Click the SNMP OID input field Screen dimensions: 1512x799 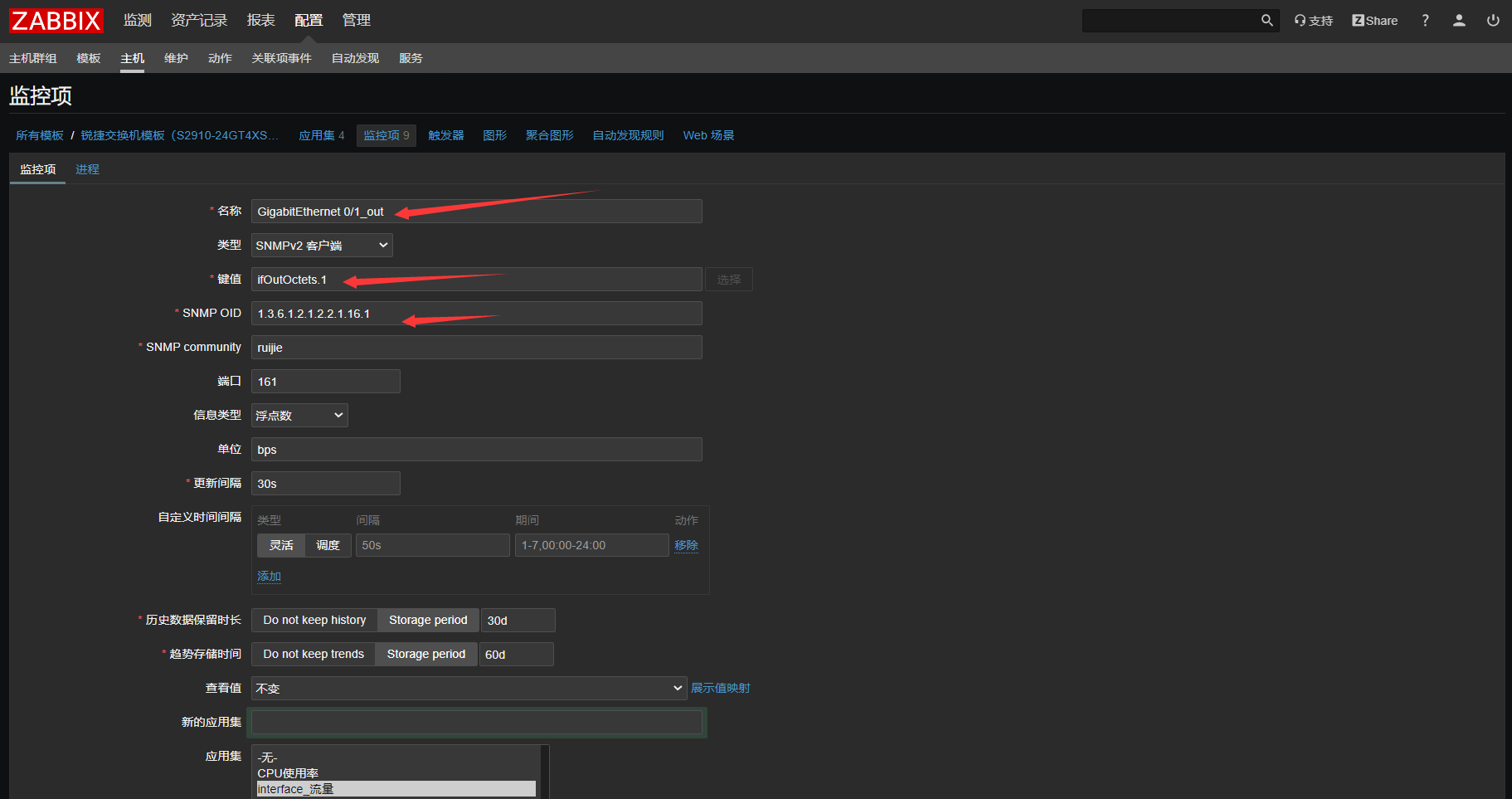(x=477, y=314)
